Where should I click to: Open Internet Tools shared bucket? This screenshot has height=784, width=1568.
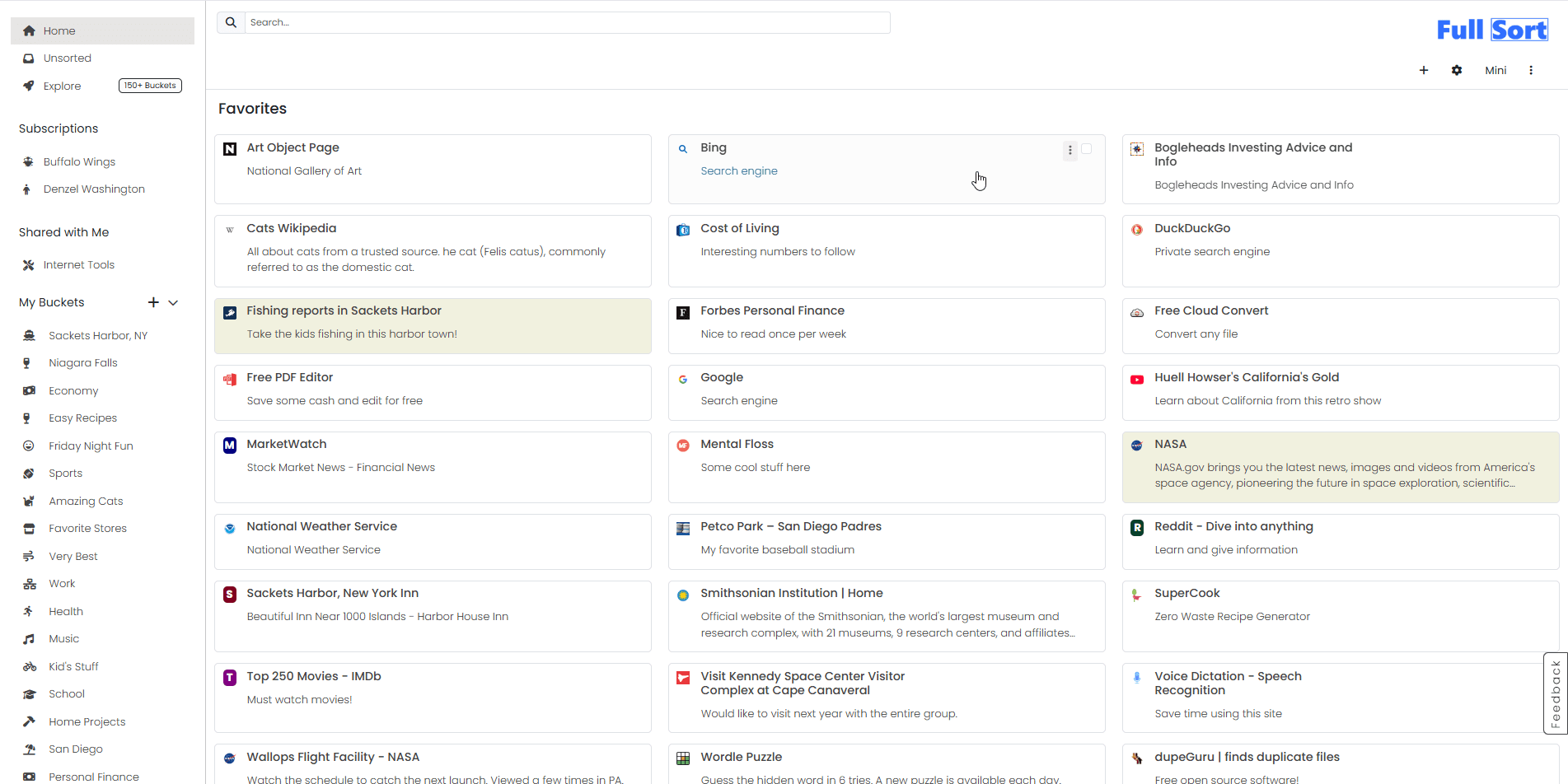pyautogui.click(x=78, y=264)
